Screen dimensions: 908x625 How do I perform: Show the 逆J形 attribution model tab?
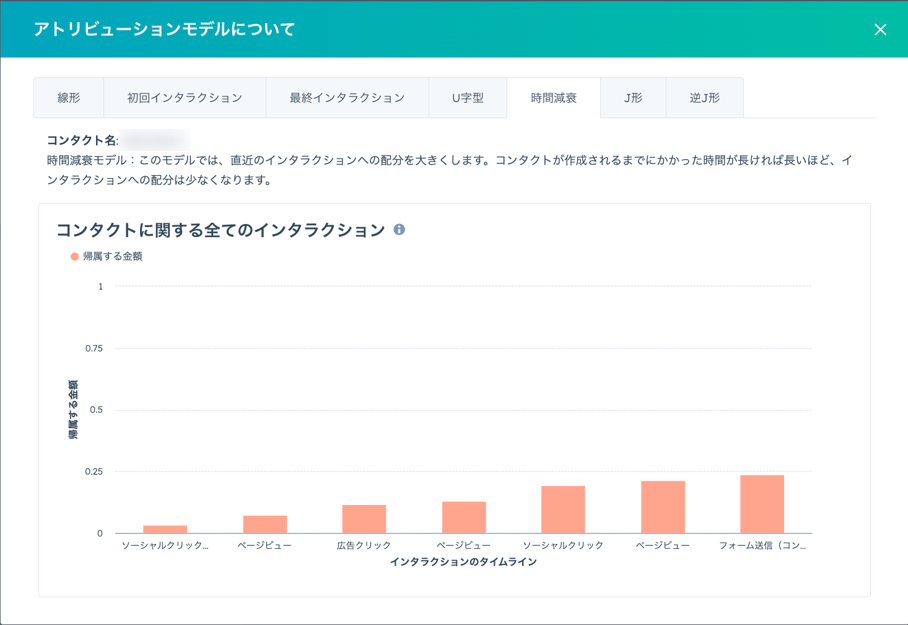pyautogui.click(x=704, y=98)
